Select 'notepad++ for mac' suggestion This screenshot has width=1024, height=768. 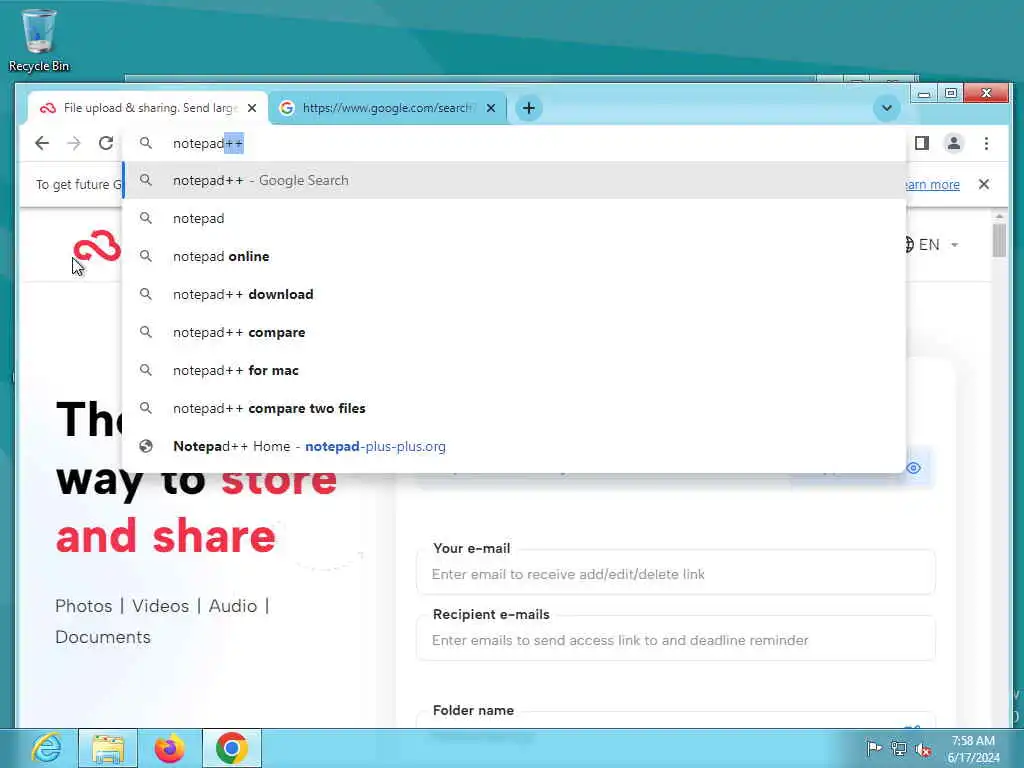coord(515,370)
